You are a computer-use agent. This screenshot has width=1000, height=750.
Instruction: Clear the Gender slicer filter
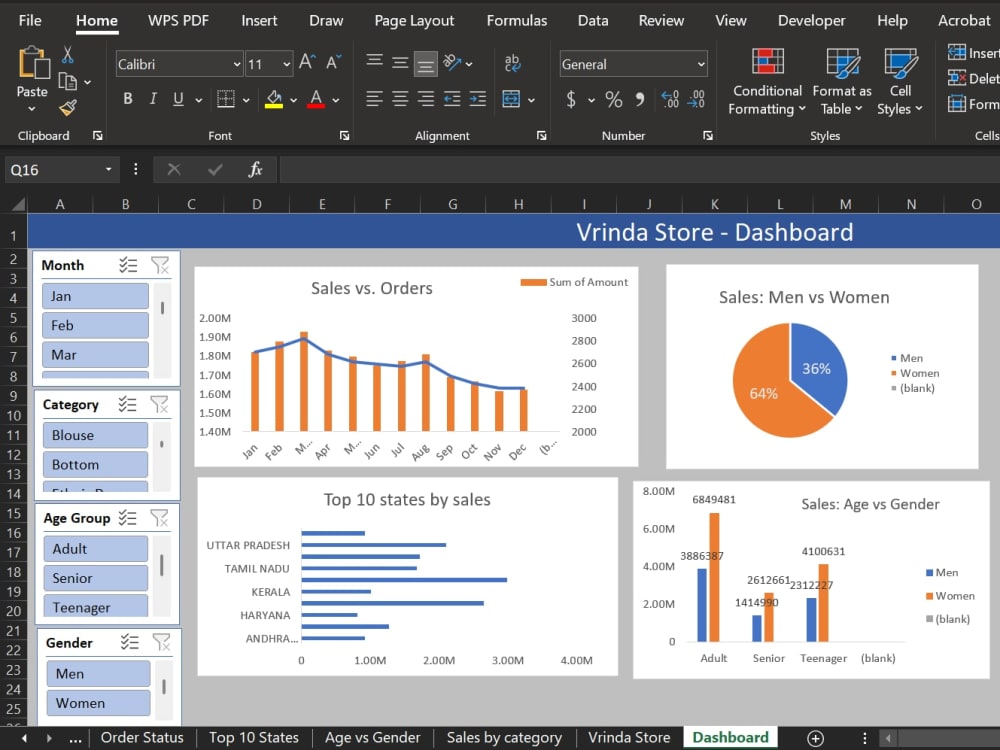pyautogui.click(x=161, y=642)
